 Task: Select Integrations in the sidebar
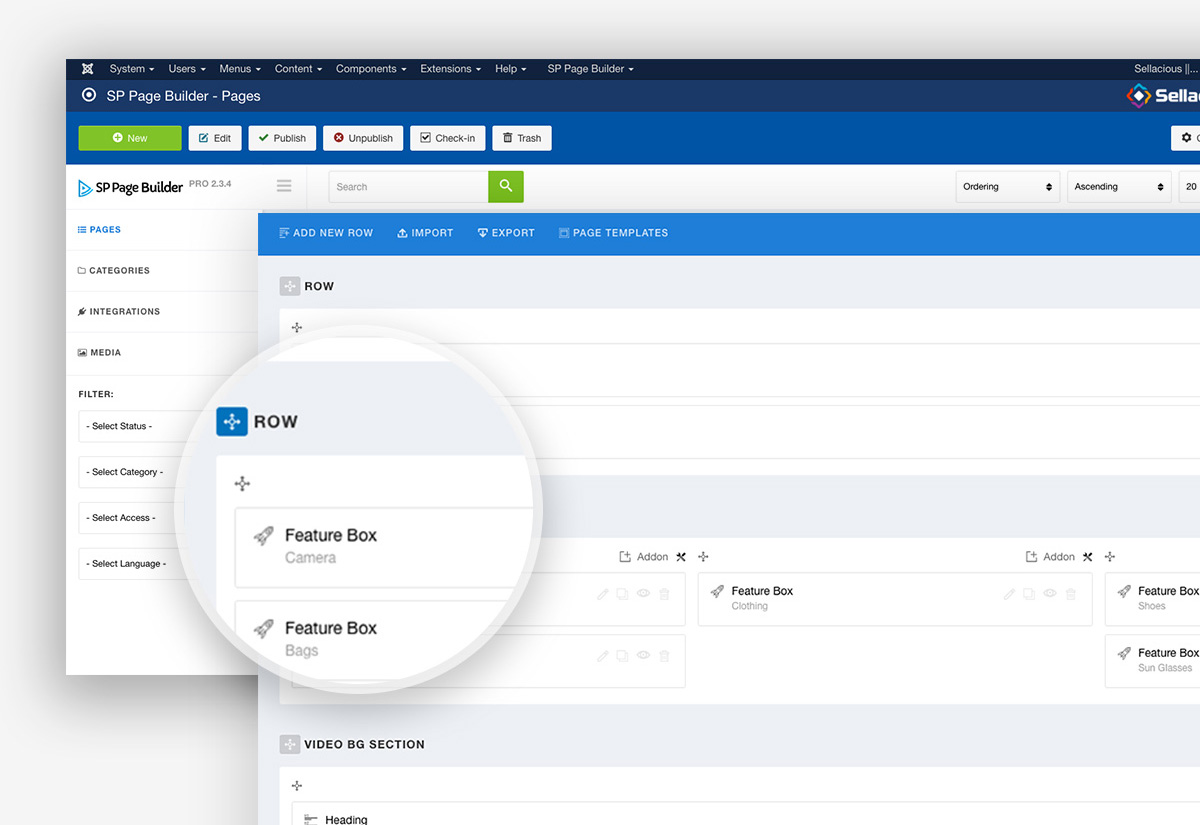coord(119,312)
